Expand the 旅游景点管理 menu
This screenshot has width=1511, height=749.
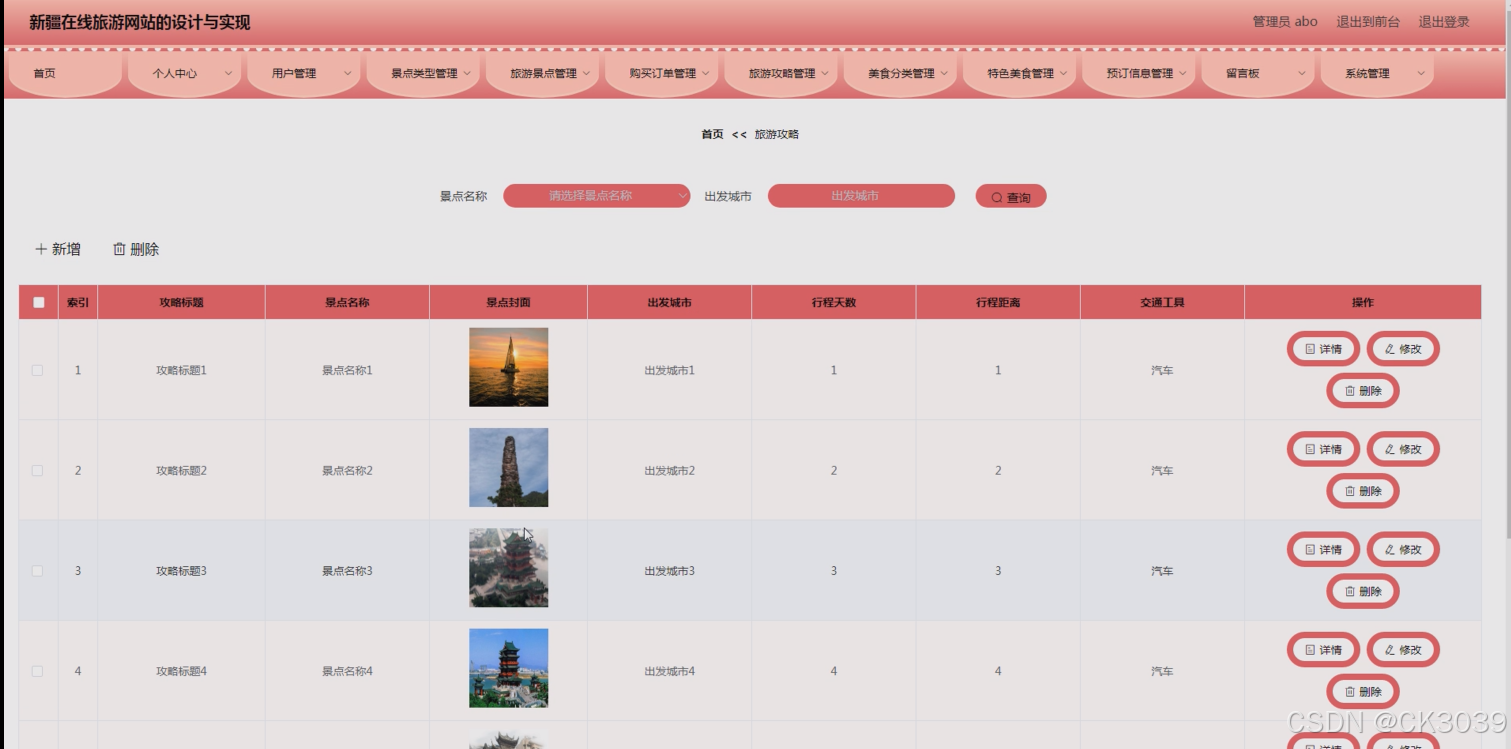pyautogui.click(x=543, y=73)
